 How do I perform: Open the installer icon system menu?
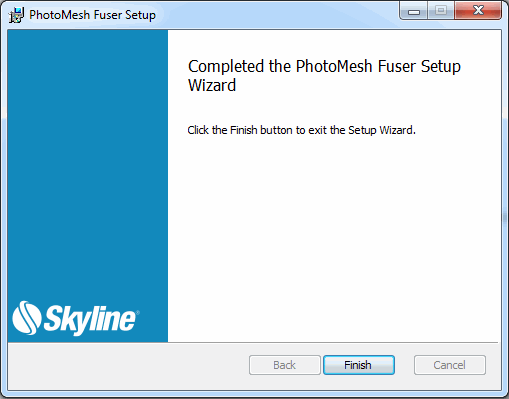16,15
